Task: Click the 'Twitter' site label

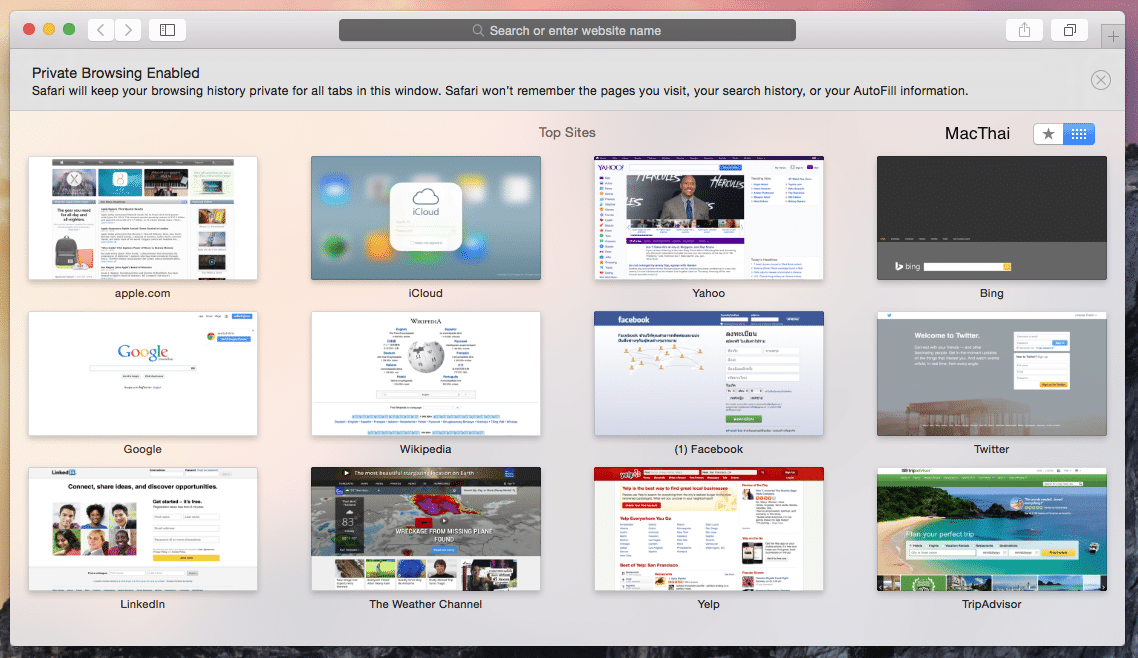Action: pos(991,449)
